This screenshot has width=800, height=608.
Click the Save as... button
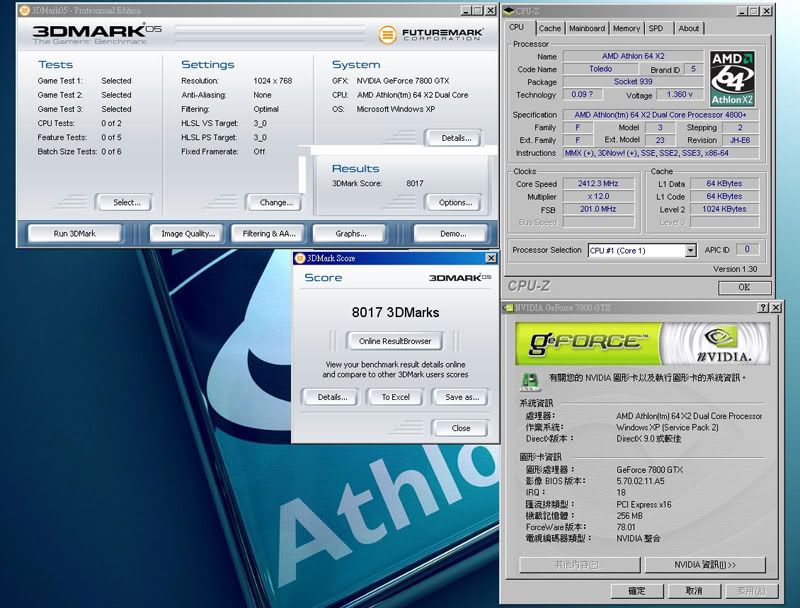tap(461, 397)
